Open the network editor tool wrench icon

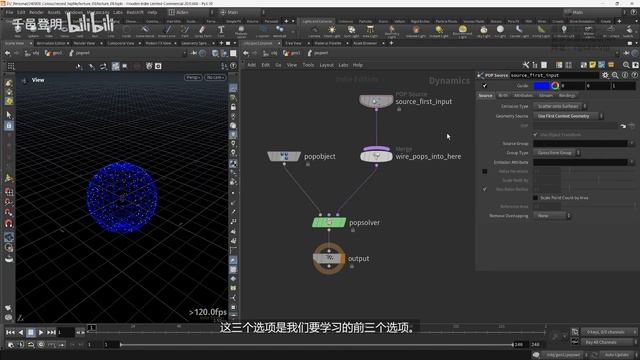click(526, 65)
